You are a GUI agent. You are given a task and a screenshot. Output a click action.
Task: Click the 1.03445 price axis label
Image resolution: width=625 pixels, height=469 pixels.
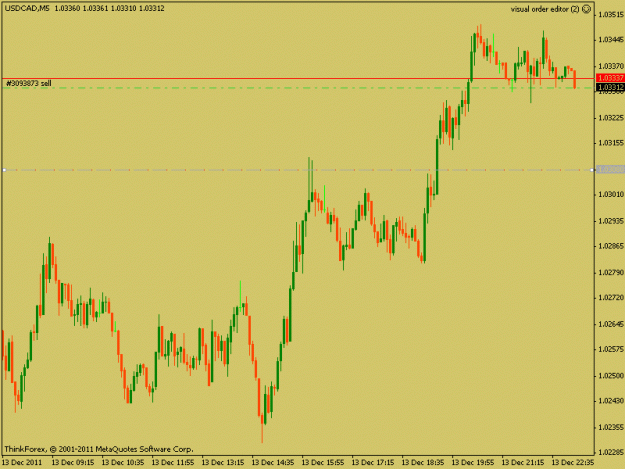pyautogui.click(x=611, y=39)
